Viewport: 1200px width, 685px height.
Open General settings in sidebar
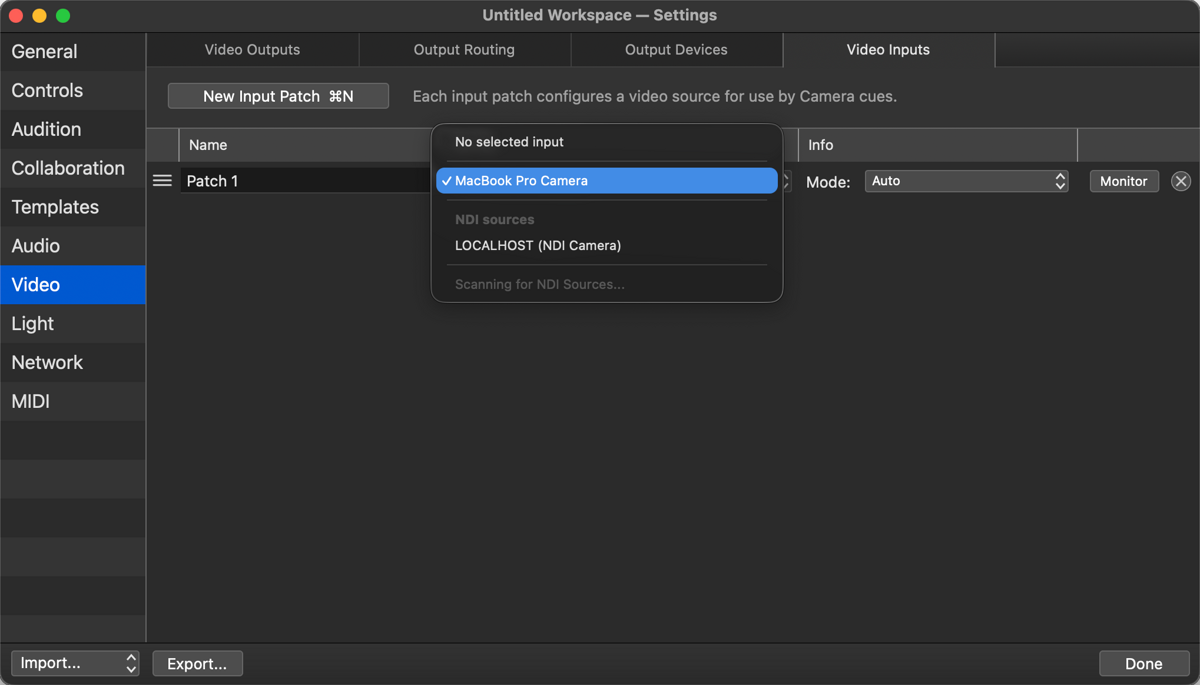[x=73, y=51]
